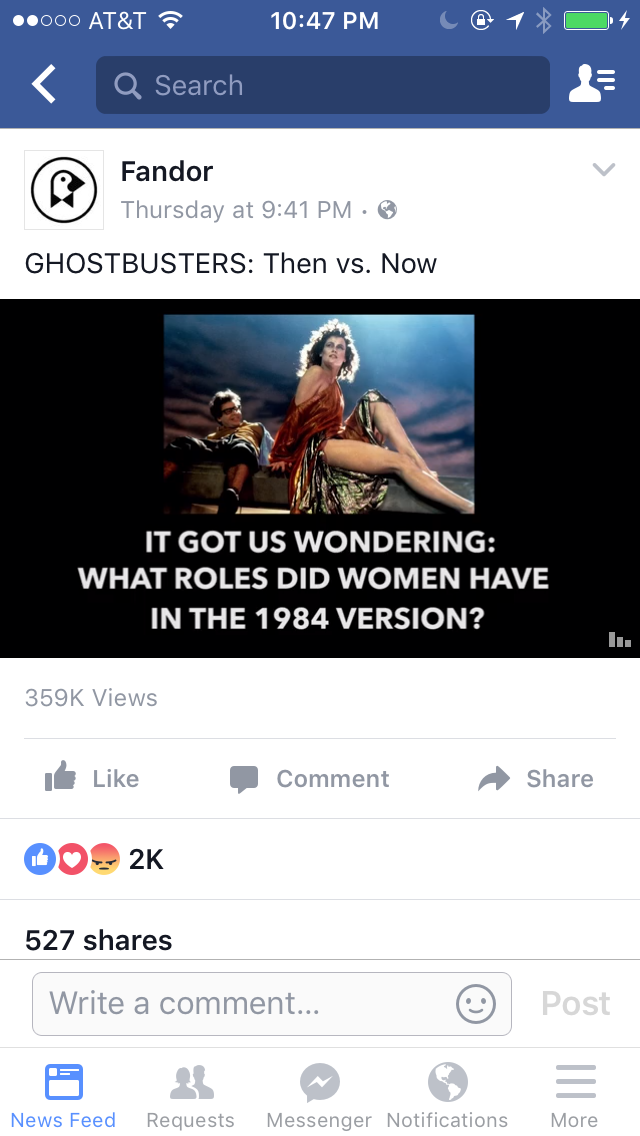Viewport: 640px width, 1136px height.
Task: Comment on the post
Action: click(309, 778)
